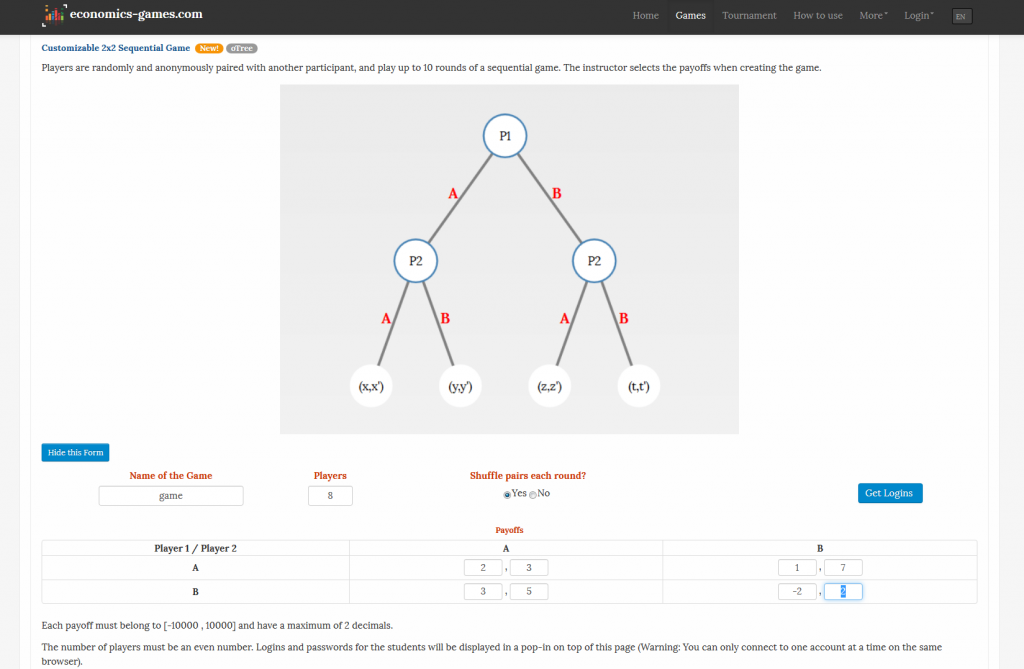
Task: Click the Name of the Game field
Action: click(x=171, y=496)
